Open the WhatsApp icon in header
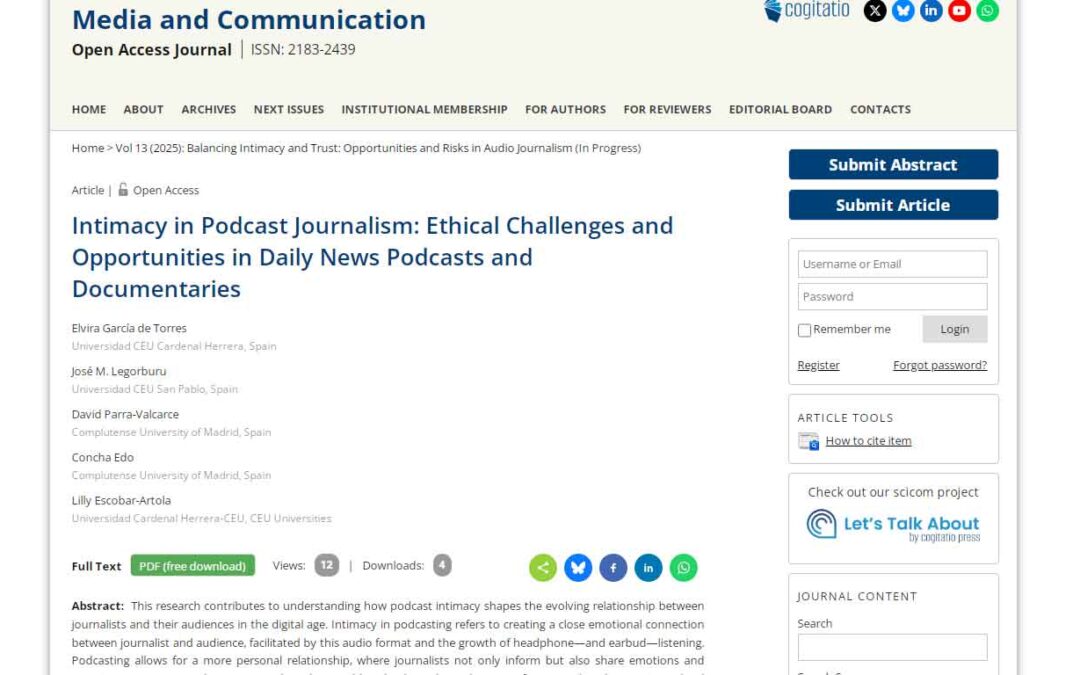 [988, 10]
